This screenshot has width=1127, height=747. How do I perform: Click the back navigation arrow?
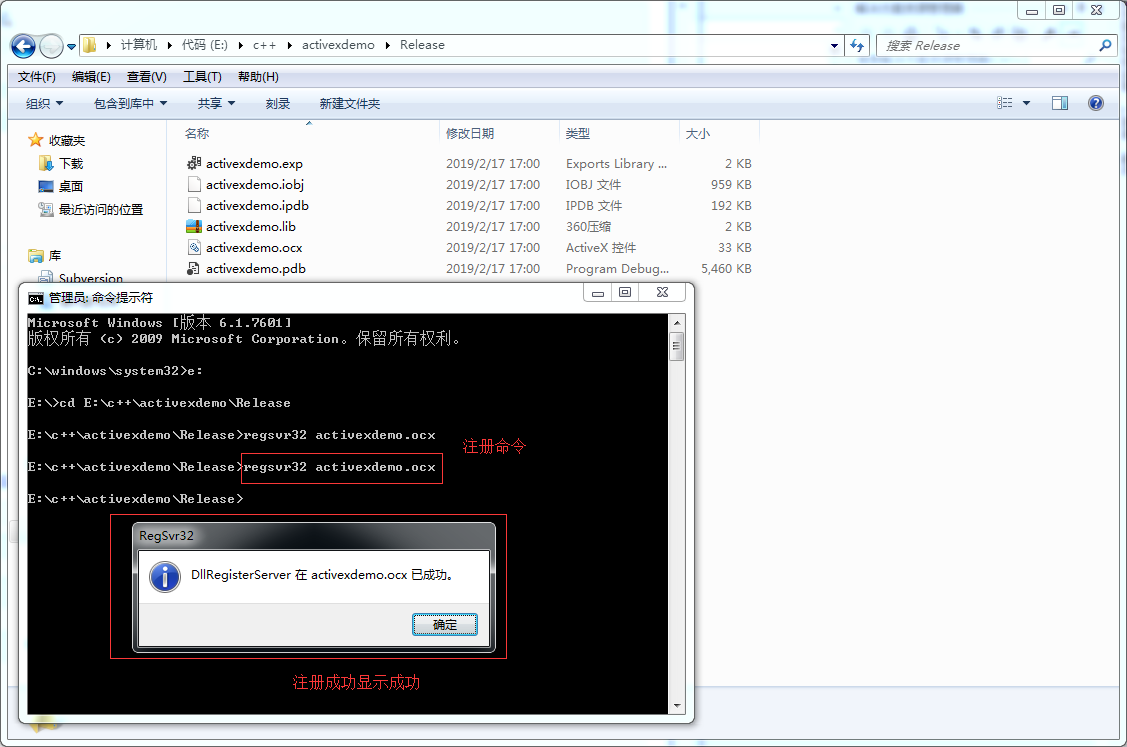[x=22, y=45]
